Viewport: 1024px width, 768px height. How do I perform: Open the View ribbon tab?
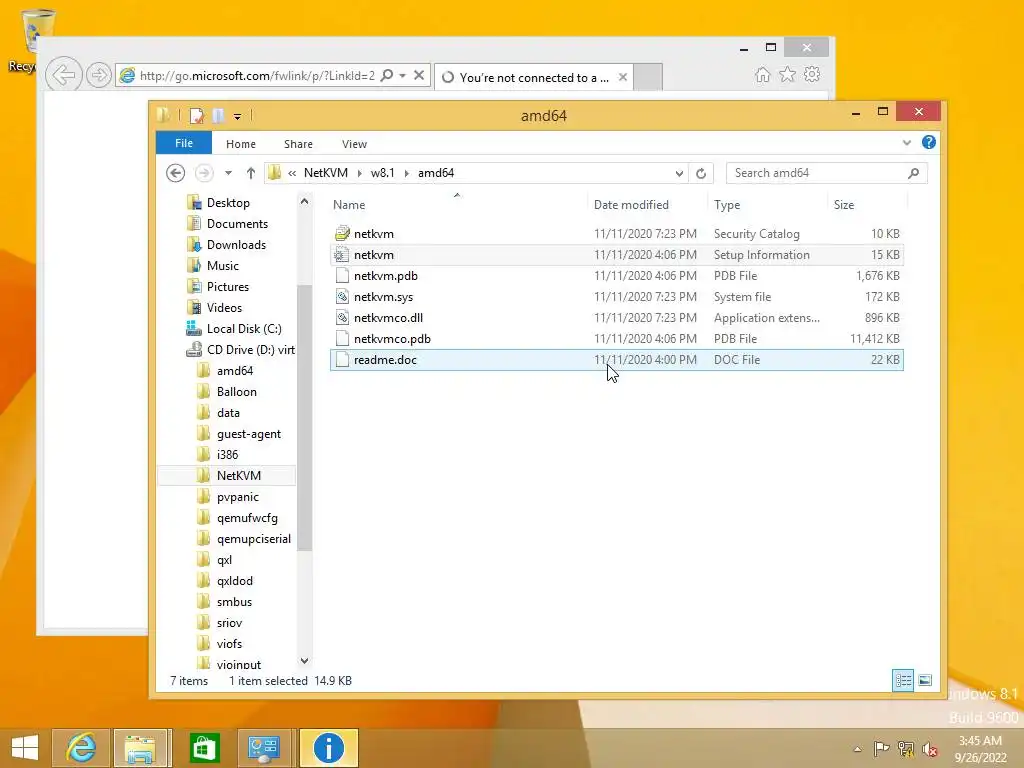click(x=354, y=144)
